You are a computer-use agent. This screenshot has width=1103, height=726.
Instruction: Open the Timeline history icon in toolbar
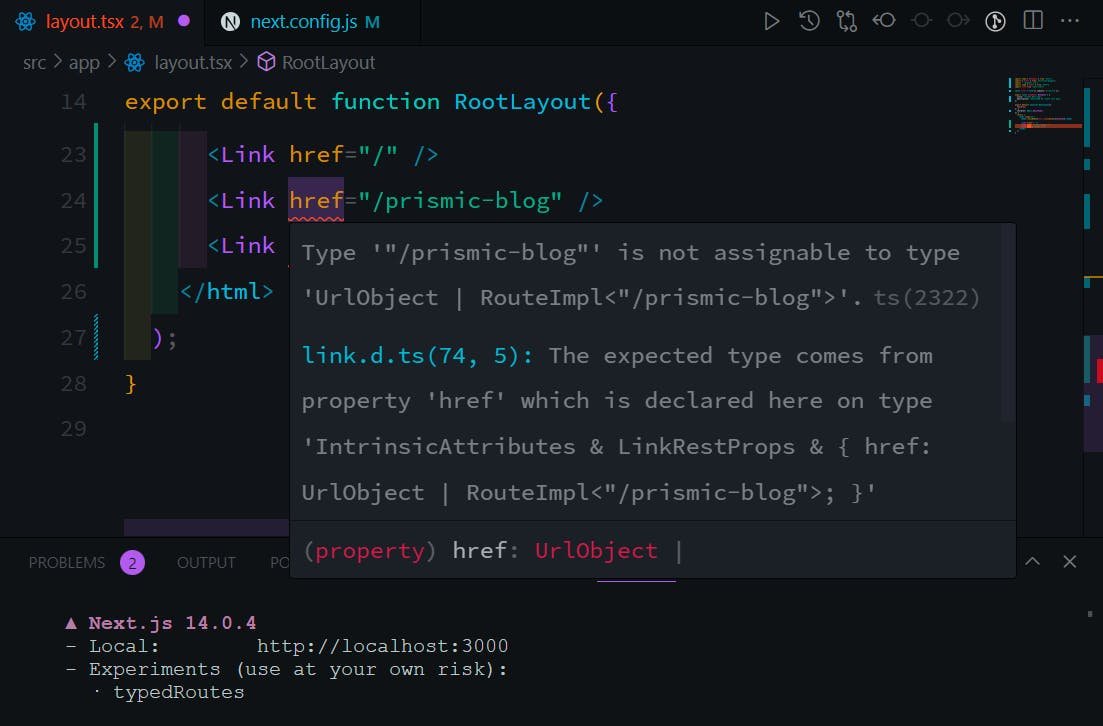pyautogui.click(x=809, y=20)
